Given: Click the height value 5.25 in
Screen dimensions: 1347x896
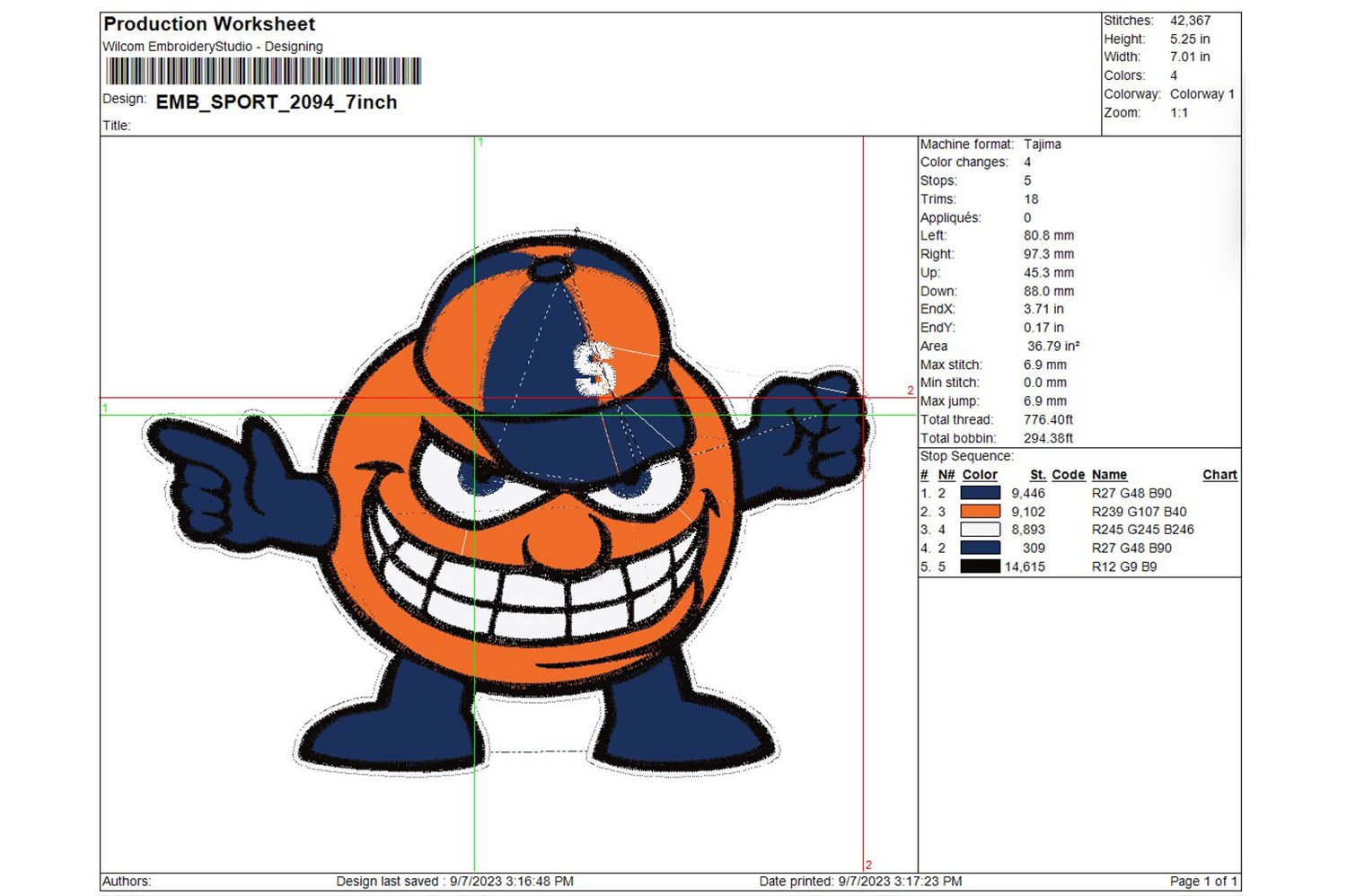Looking at the screenshot, I should [1190, 40].
